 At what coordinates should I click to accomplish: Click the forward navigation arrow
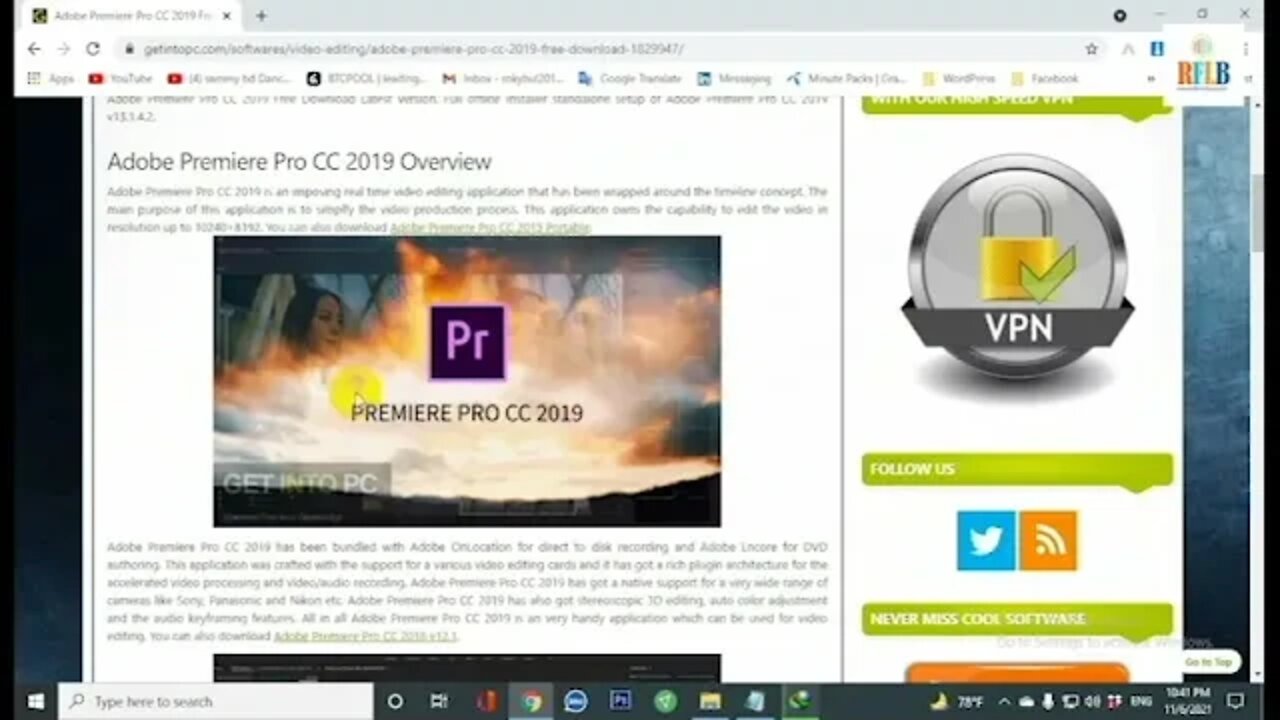point(63,48)
